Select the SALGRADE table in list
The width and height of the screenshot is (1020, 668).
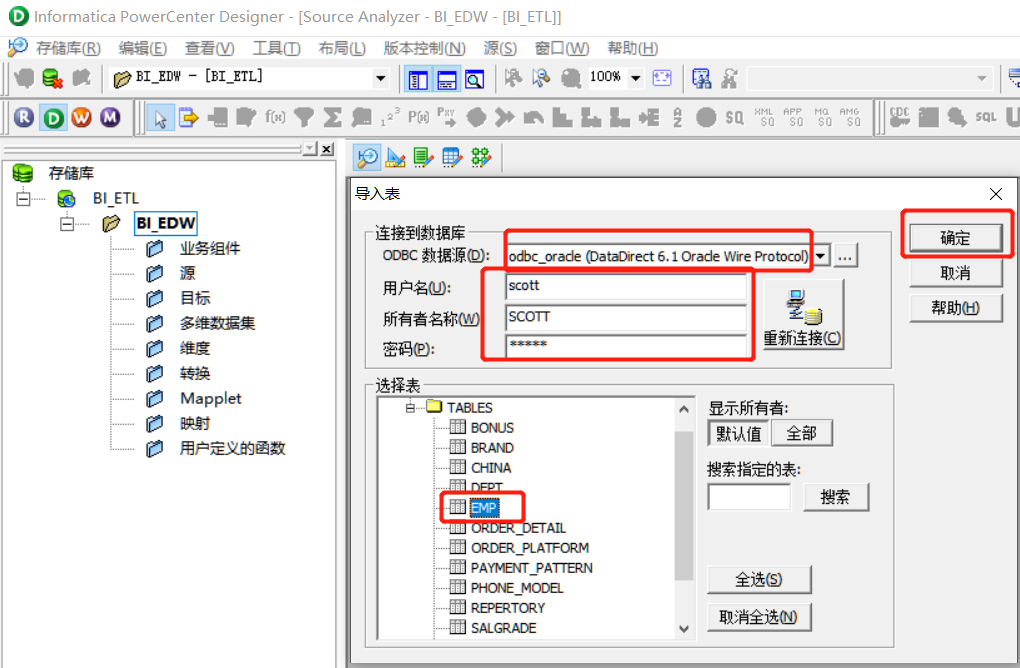[x=503, y=628]
